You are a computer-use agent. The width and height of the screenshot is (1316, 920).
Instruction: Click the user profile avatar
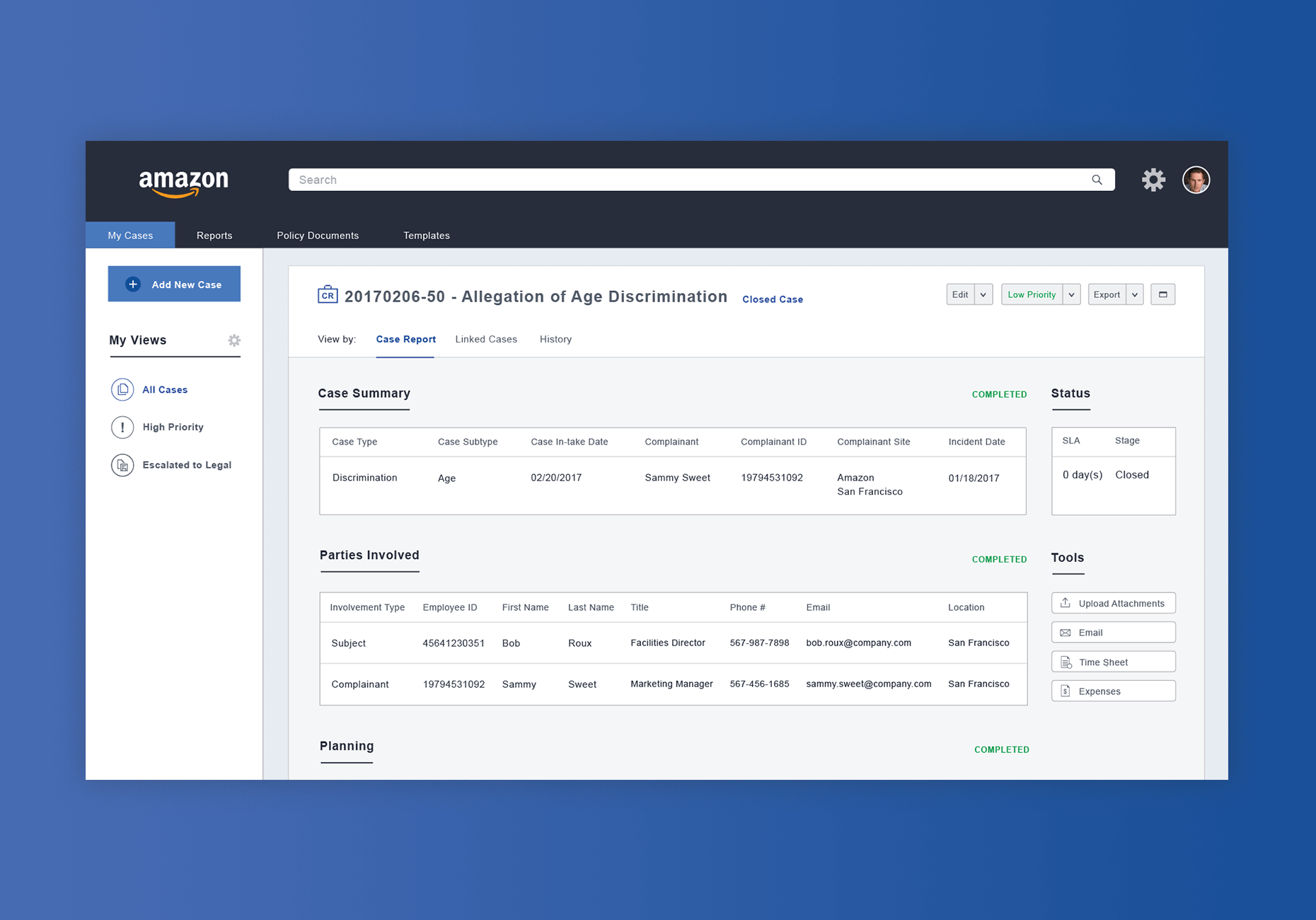point(1196,180)
